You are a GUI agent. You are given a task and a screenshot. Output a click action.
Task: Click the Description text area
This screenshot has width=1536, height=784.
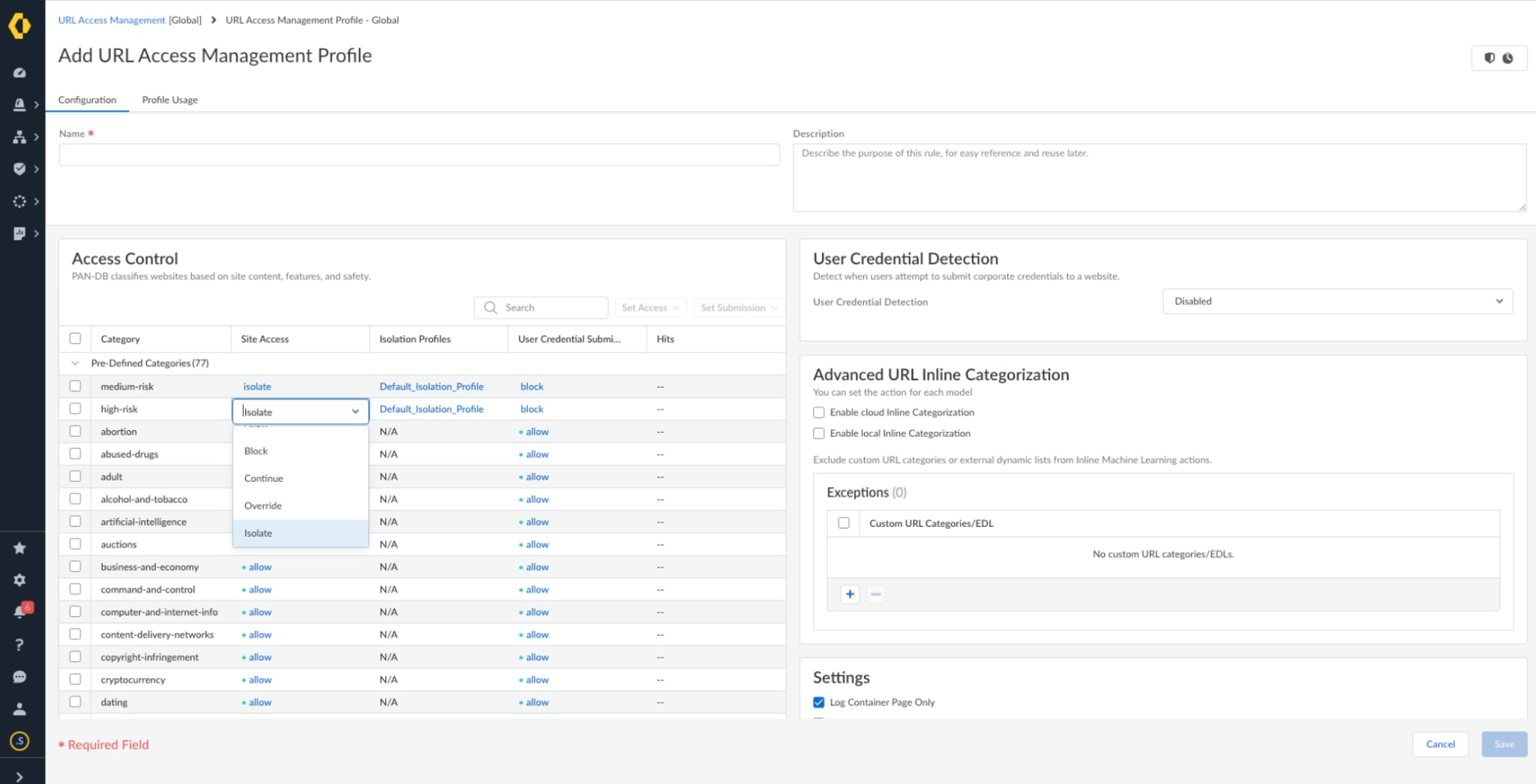point(1159,178)
